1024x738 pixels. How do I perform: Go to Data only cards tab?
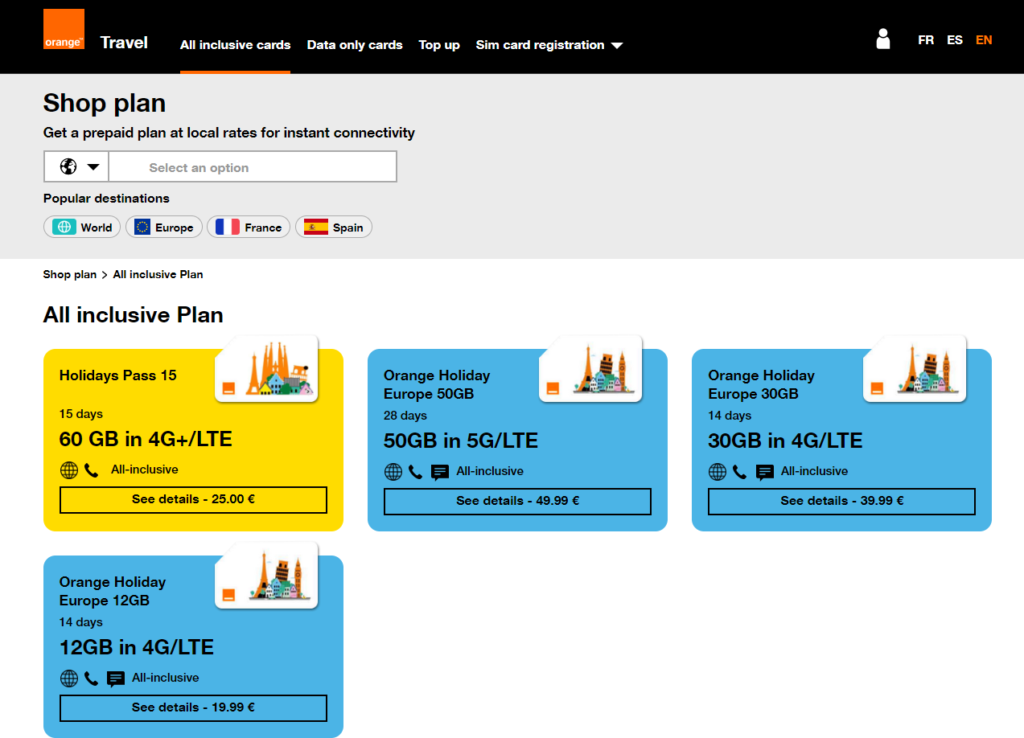click(x=354, y=45)
